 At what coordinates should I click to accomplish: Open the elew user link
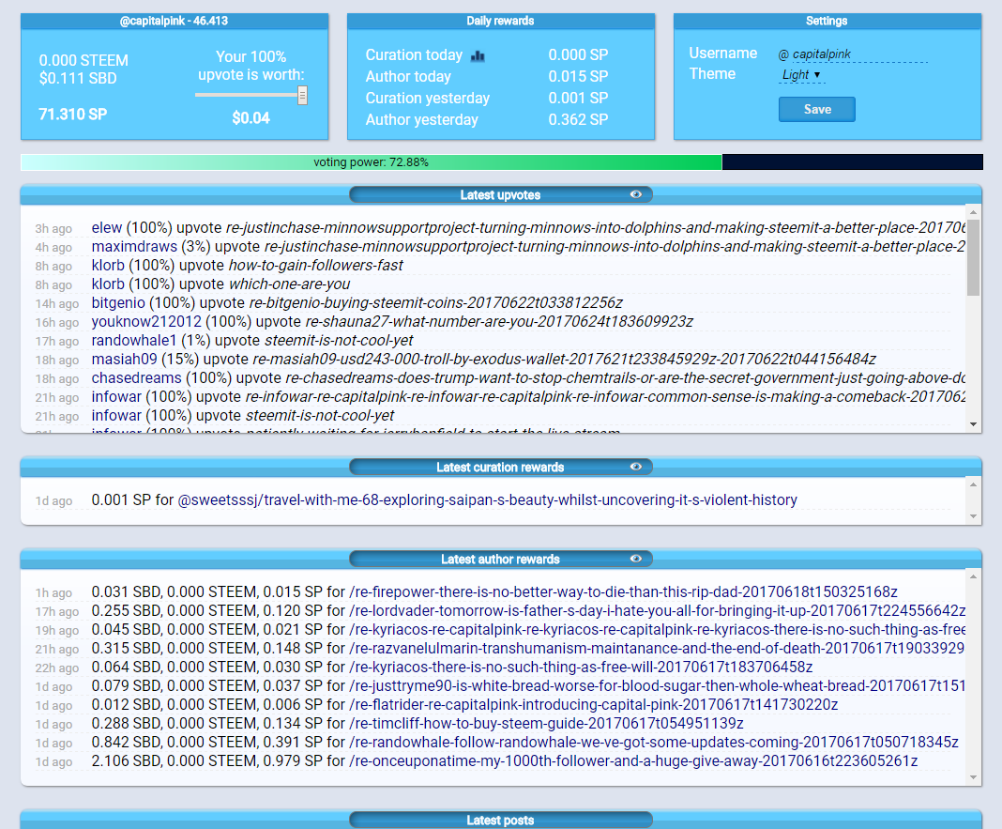pyautogui.click(x=106, y=228)
